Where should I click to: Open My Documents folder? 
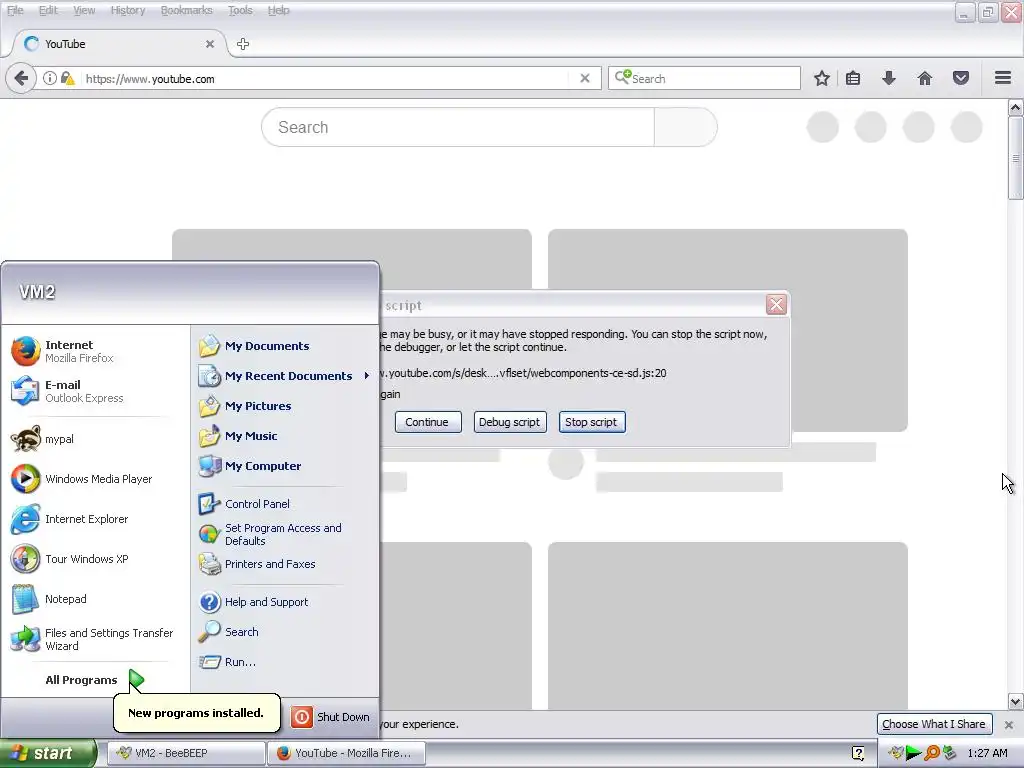pos(254,346)
